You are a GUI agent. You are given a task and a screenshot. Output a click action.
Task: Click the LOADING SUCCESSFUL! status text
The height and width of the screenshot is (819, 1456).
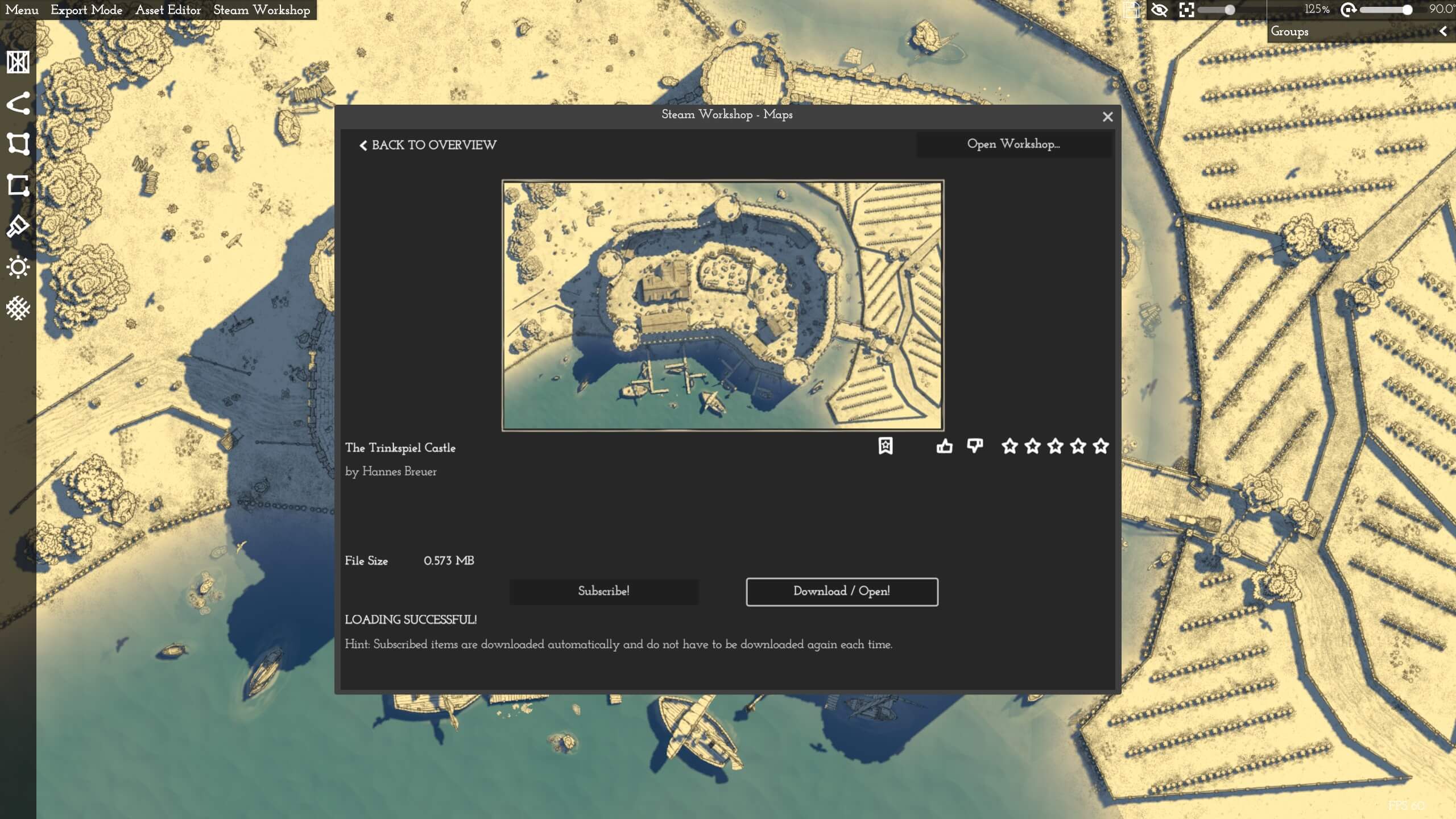[411, 620]
